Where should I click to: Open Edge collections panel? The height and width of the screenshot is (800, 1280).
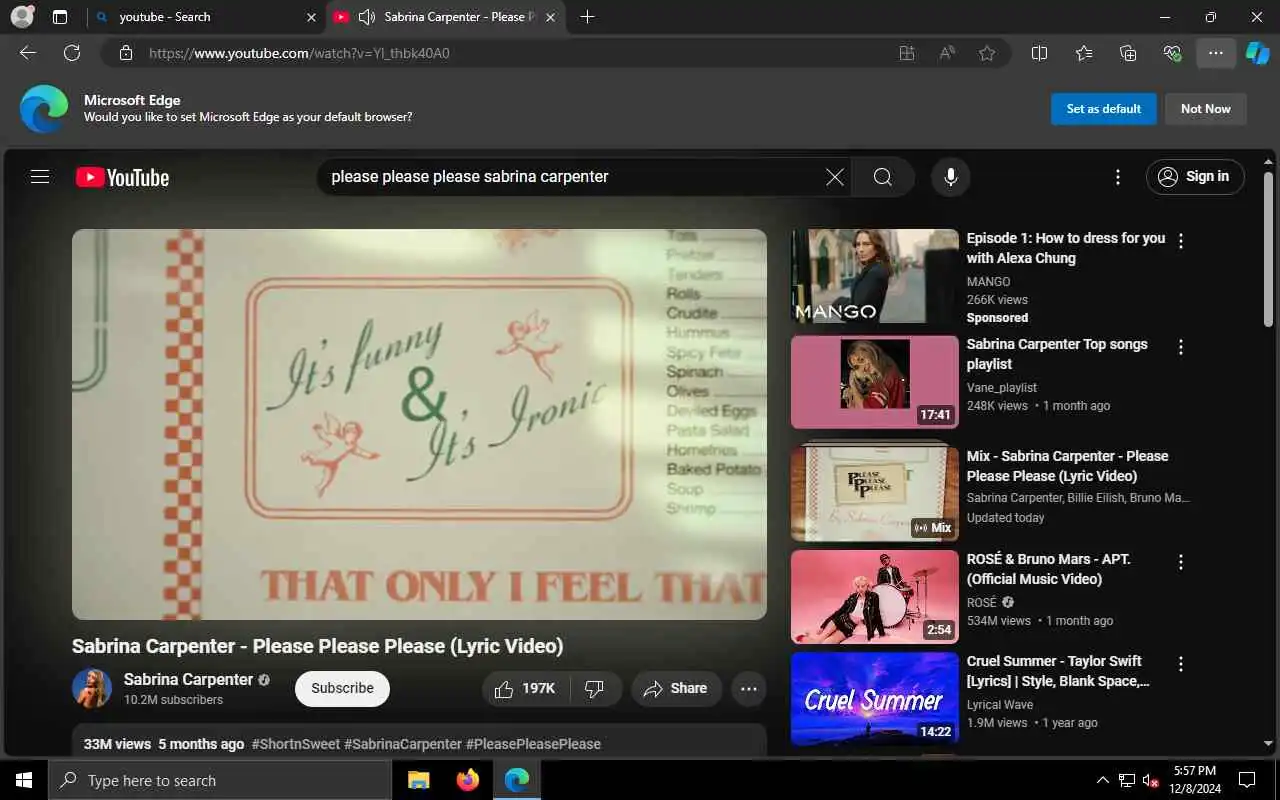[1128, 53]
